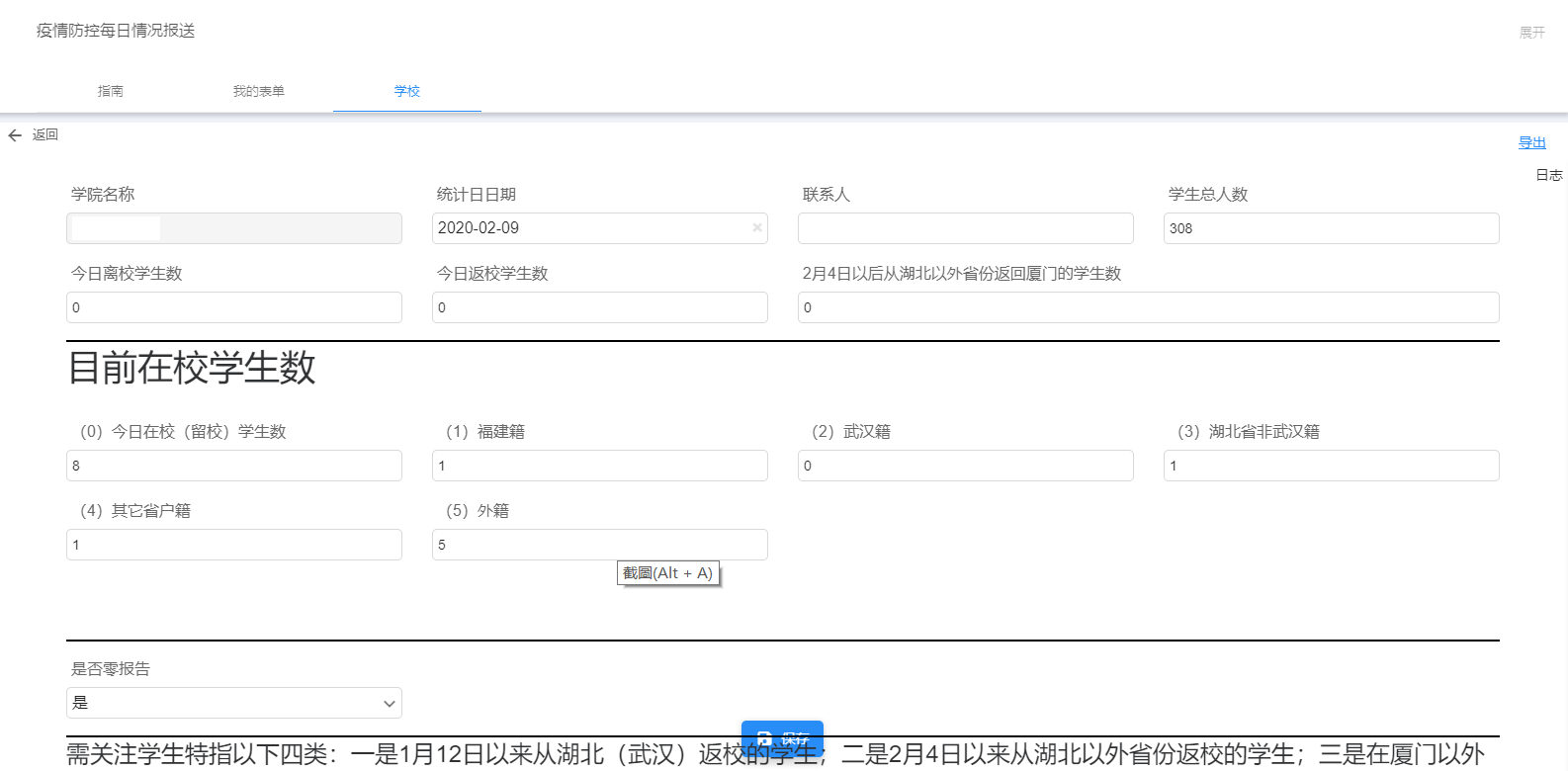Click the 武汉籍 count field
The height and width of the screenshot is (771, 1568).
click(x=965, y=466)
